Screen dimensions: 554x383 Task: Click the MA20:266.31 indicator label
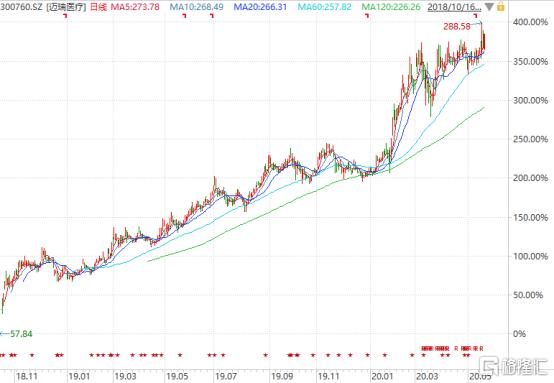tap(260, 7)
